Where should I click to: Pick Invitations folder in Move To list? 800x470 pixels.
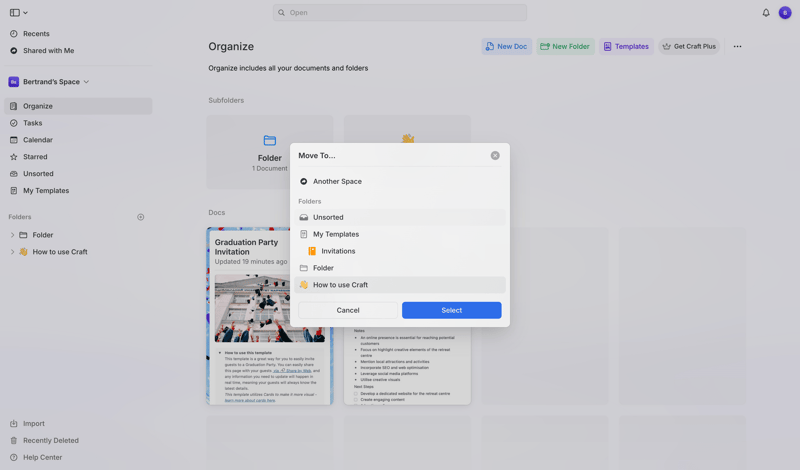coord(338,251)
